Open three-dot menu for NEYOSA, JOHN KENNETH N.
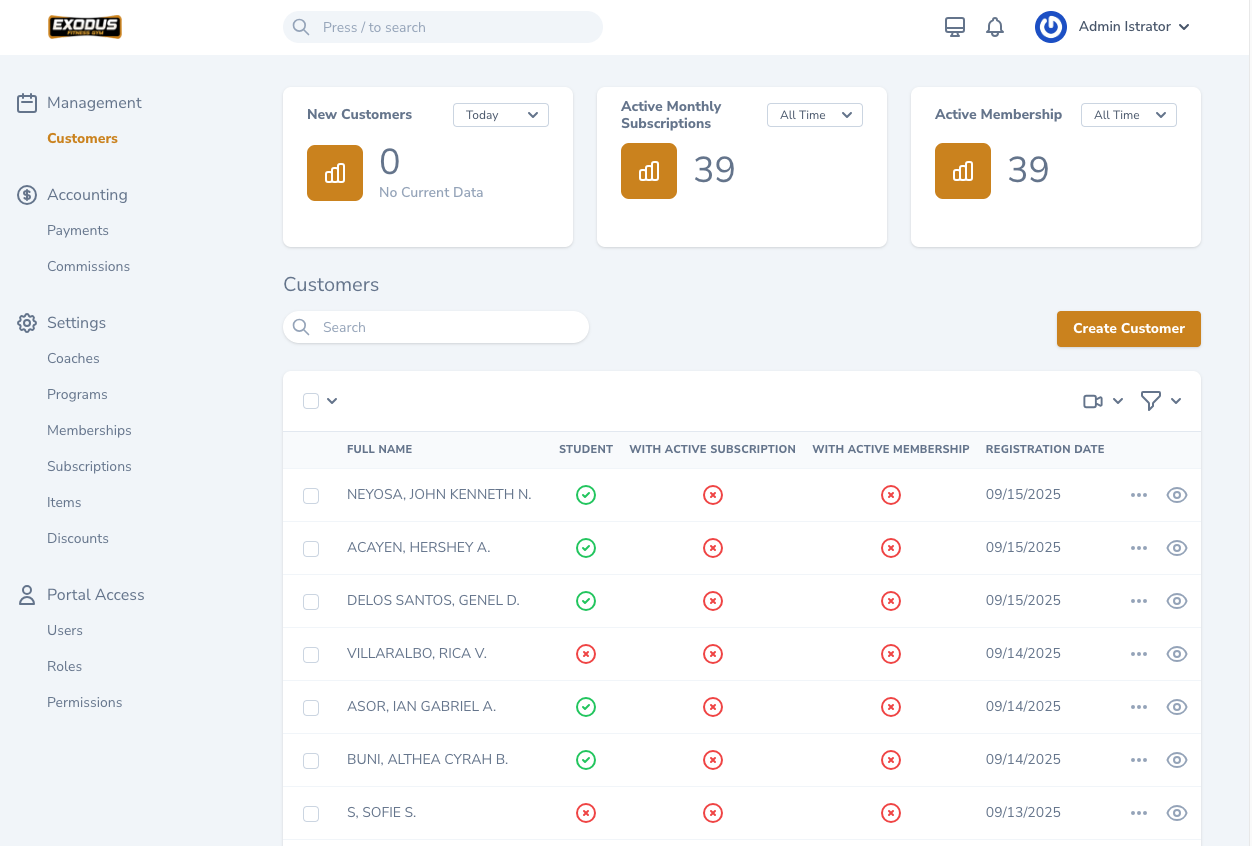The height and width of the screenshot is (846, 1252). (1138, 495)
